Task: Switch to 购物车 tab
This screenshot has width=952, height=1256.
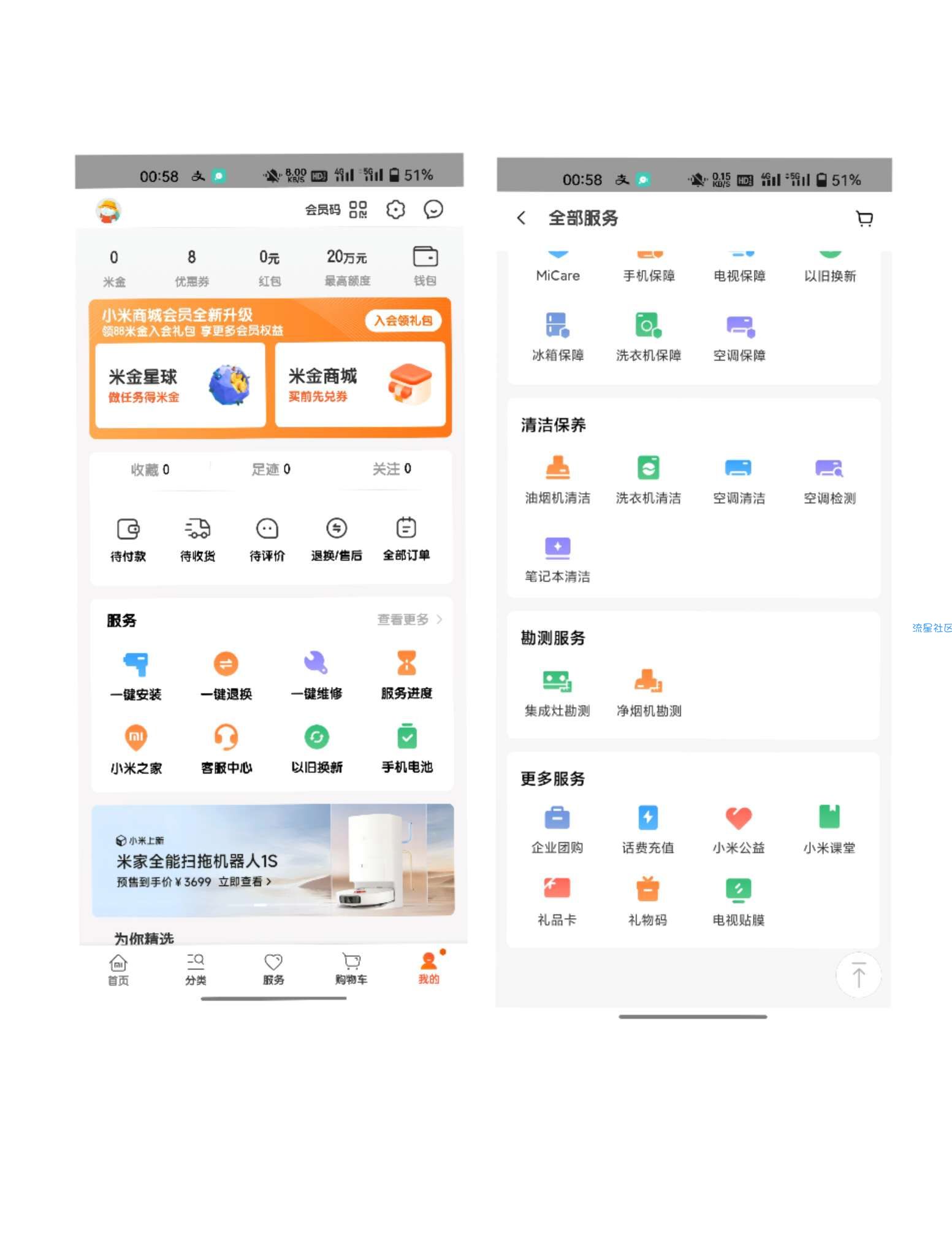Action: 351,970
